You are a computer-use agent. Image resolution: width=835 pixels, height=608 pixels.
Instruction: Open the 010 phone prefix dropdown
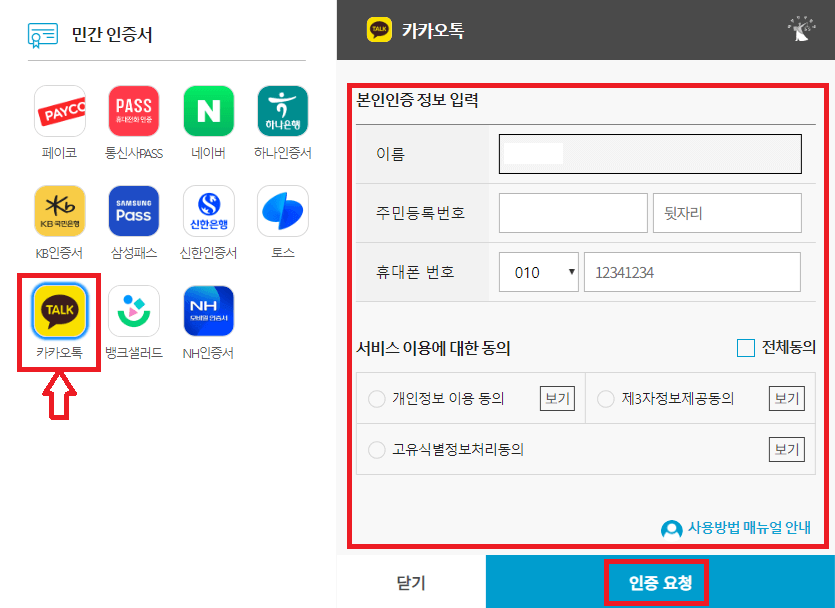(x=538, y=271)
